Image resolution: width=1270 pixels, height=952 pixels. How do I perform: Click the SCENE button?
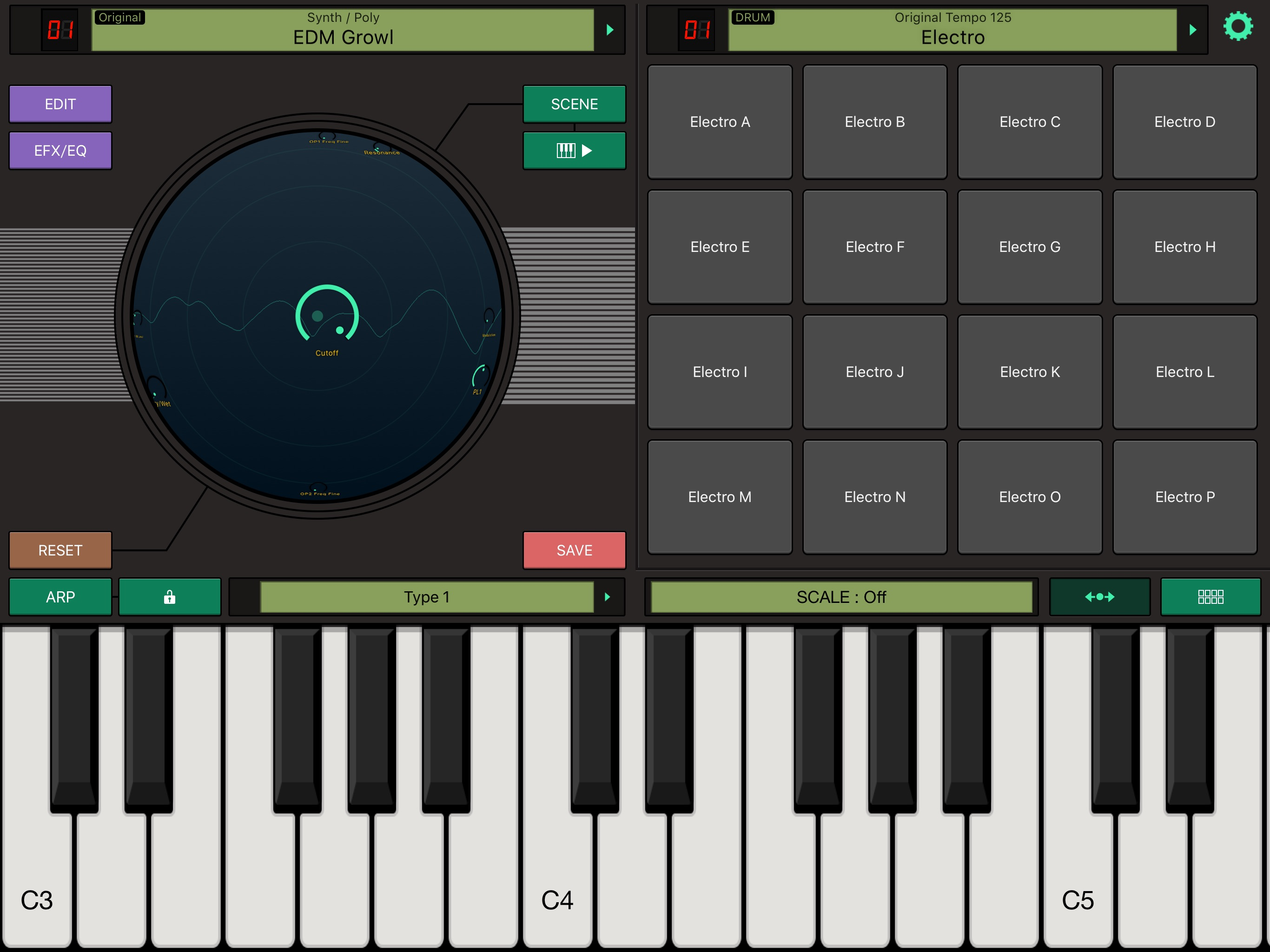click(x=574, y=104)
